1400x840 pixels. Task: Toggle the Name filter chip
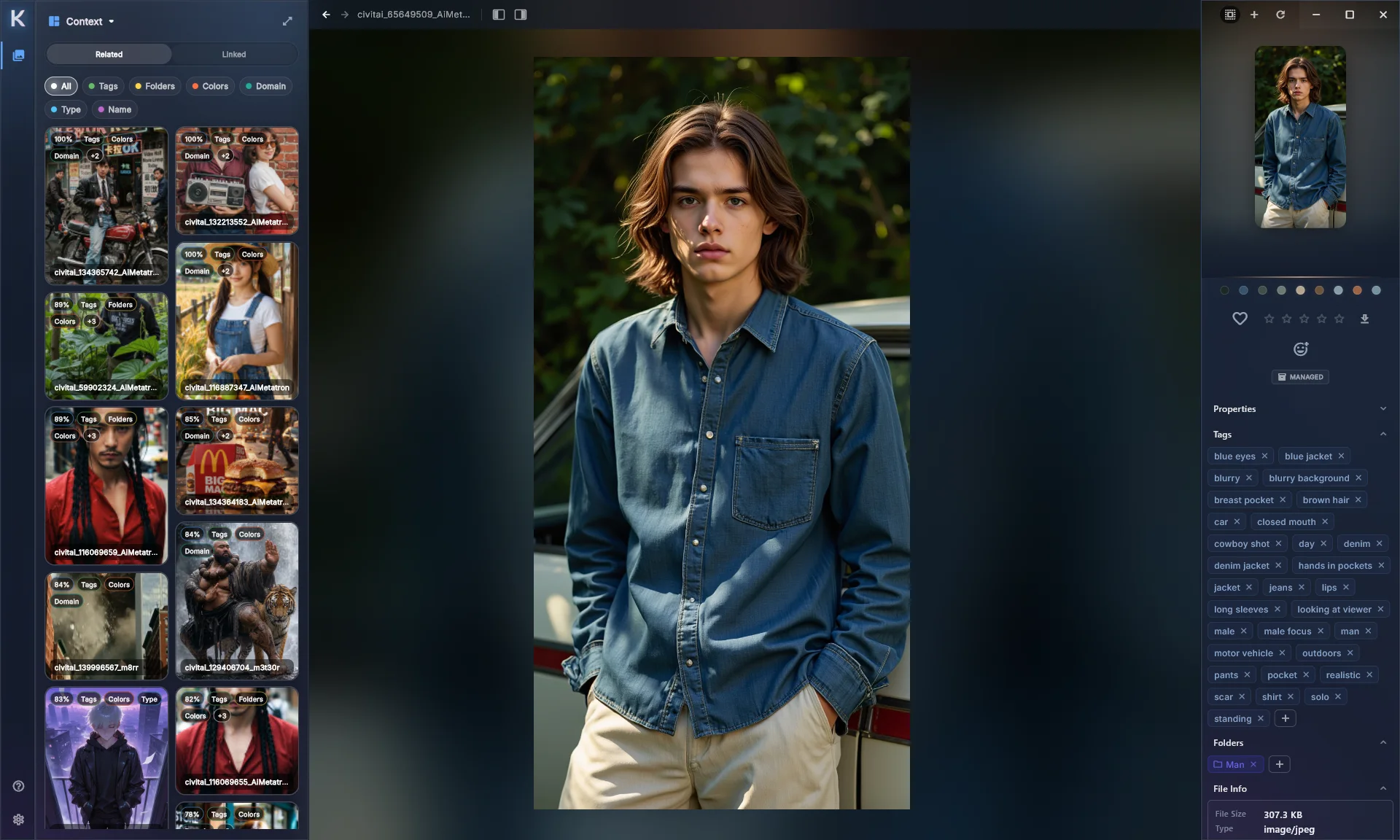114,109
